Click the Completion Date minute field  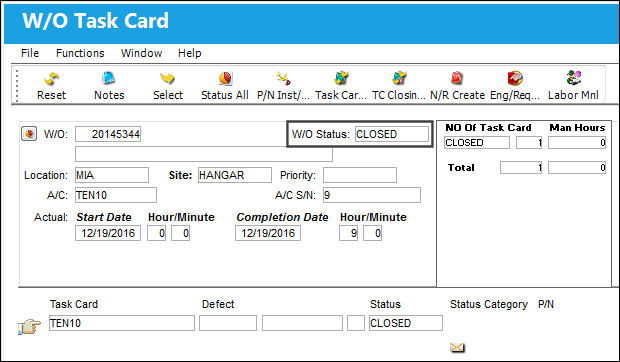tap(372, 233)
